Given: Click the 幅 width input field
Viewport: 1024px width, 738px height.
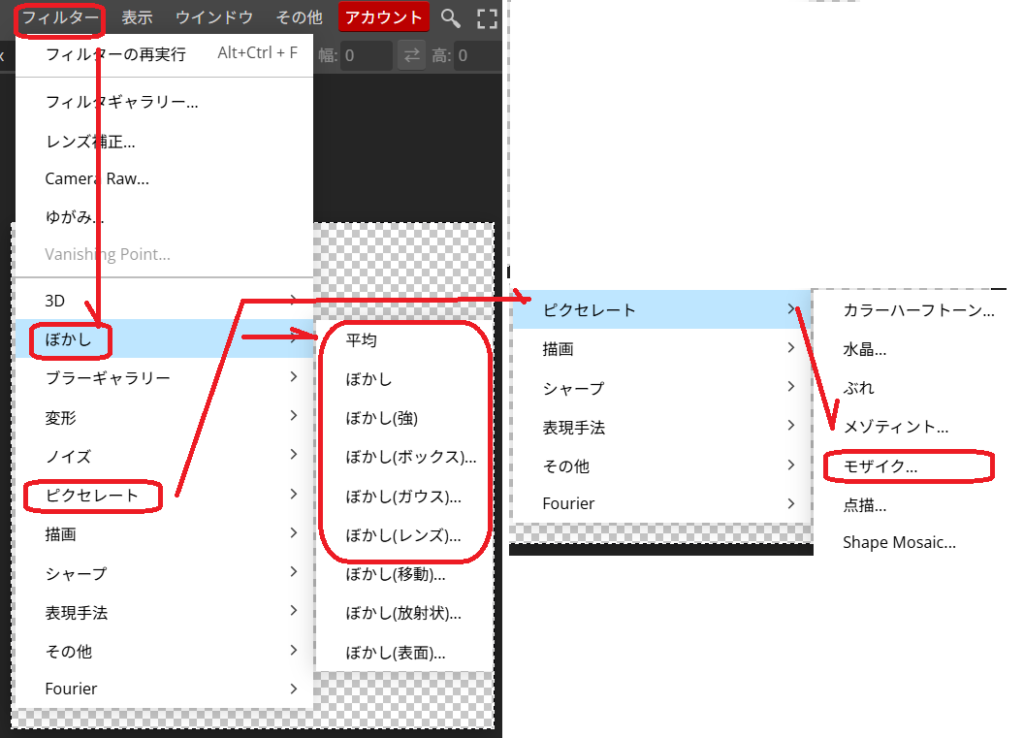Looking at the screenshot, I should pos(366,56).
